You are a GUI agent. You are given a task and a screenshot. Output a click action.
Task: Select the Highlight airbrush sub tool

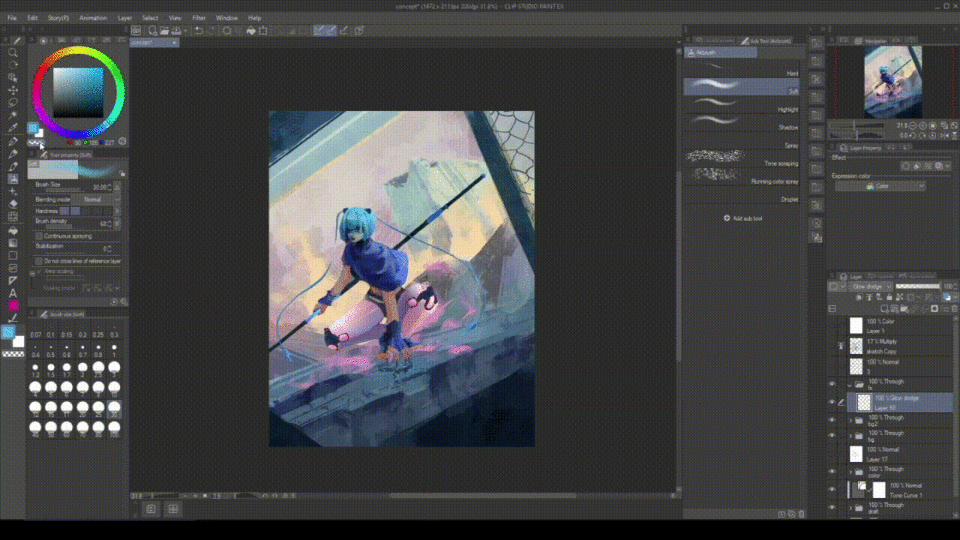[x=741, y=105]
